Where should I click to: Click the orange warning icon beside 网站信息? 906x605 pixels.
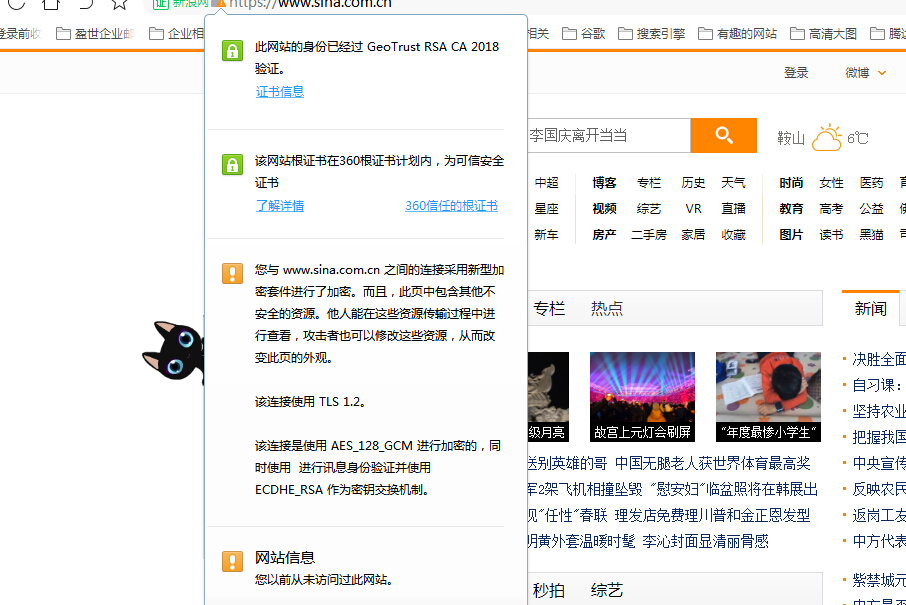pos(233,562)
